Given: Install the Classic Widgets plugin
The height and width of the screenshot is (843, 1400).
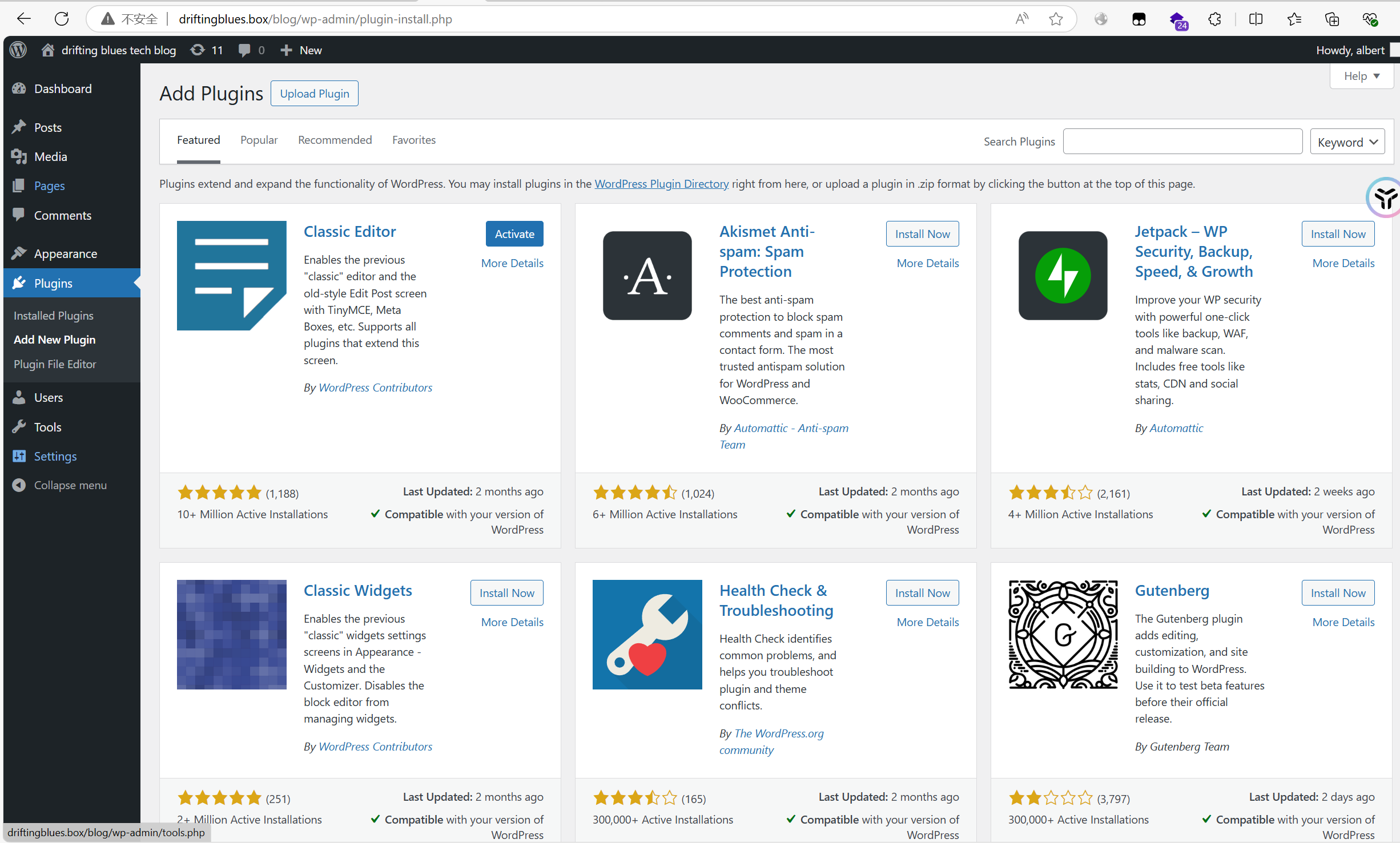Looking at the screenshot, I should click(506, 593).
